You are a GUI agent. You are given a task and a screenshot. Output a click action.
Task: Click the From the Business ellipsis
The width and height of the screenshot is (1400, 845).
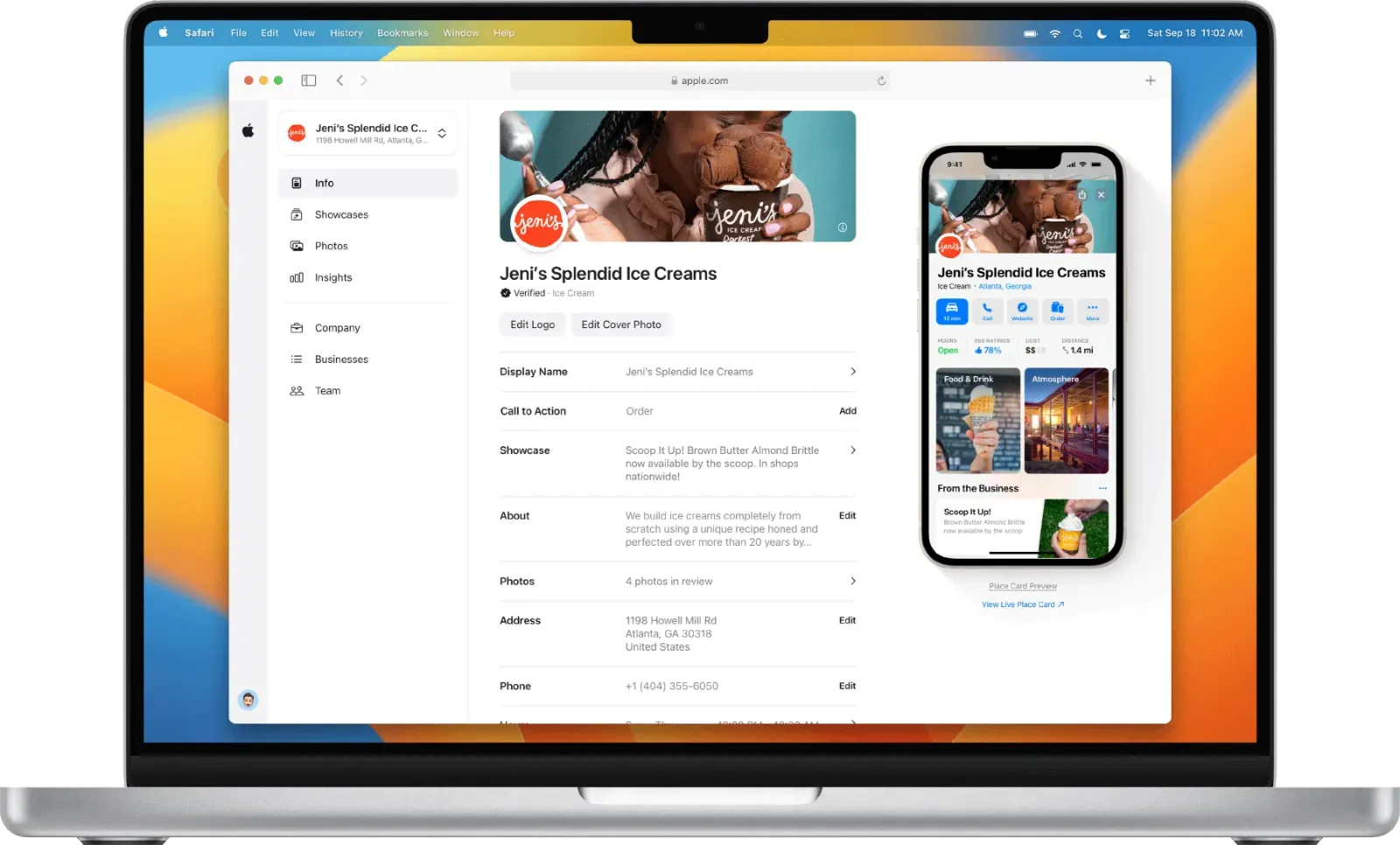[1102, 488]
